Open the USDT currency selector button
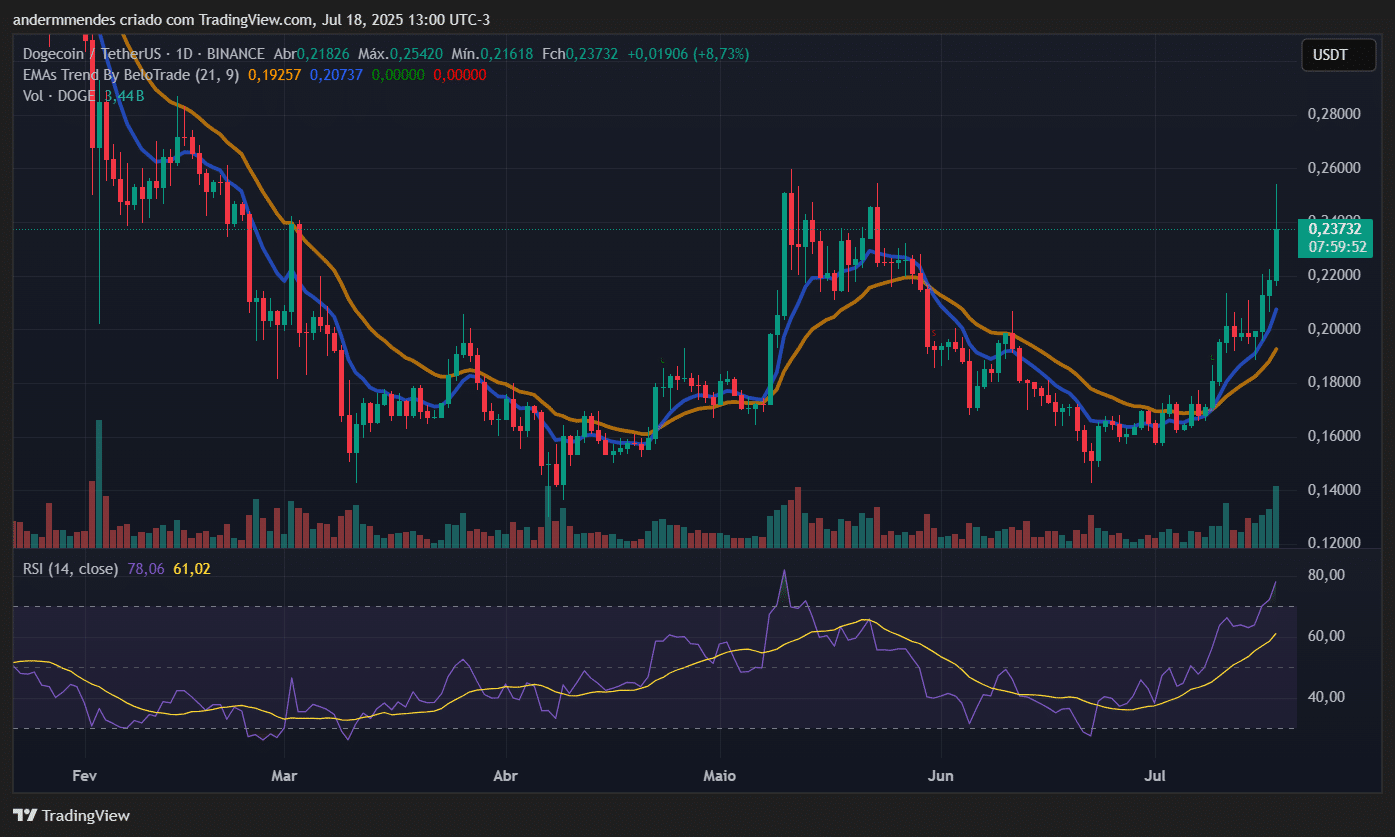Image resolution: width=1395 pixels, height=837 pixels. [1338, 56]
